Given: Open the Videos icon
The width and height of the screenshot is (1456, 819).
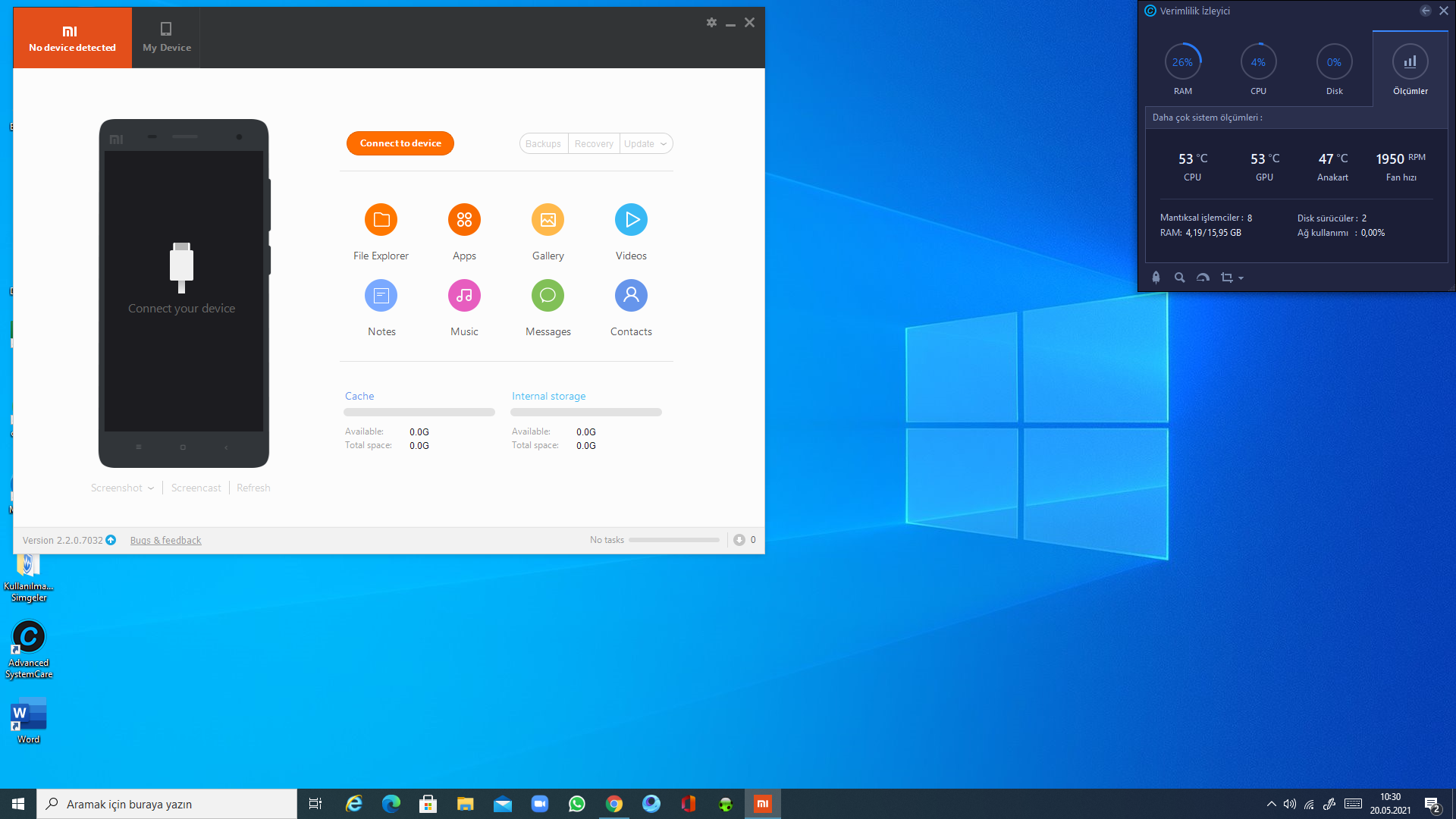Looking at the screenshot, I should [x=631, y=220].
